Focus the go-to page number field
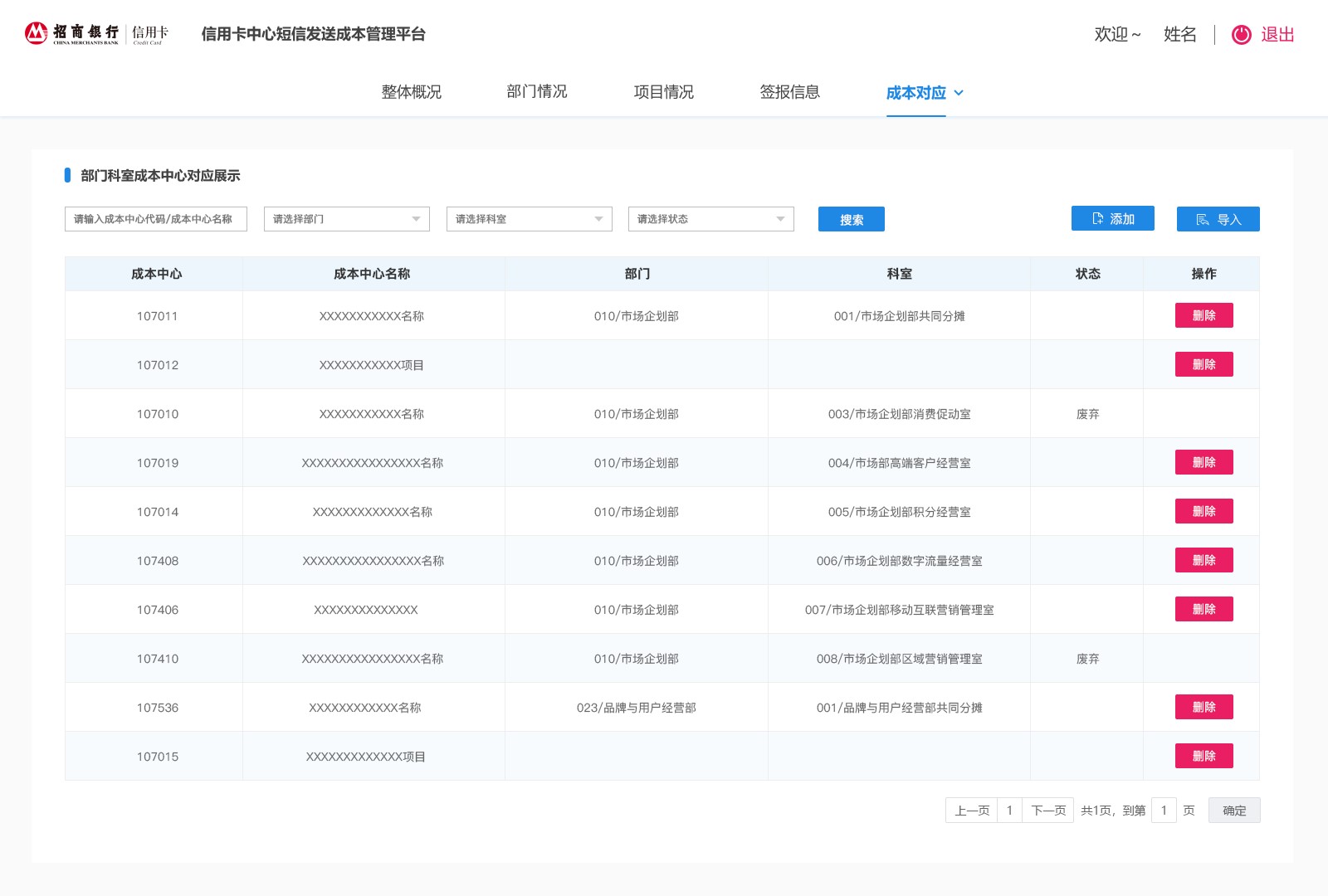1328x896 pixels. (1164, 811)
